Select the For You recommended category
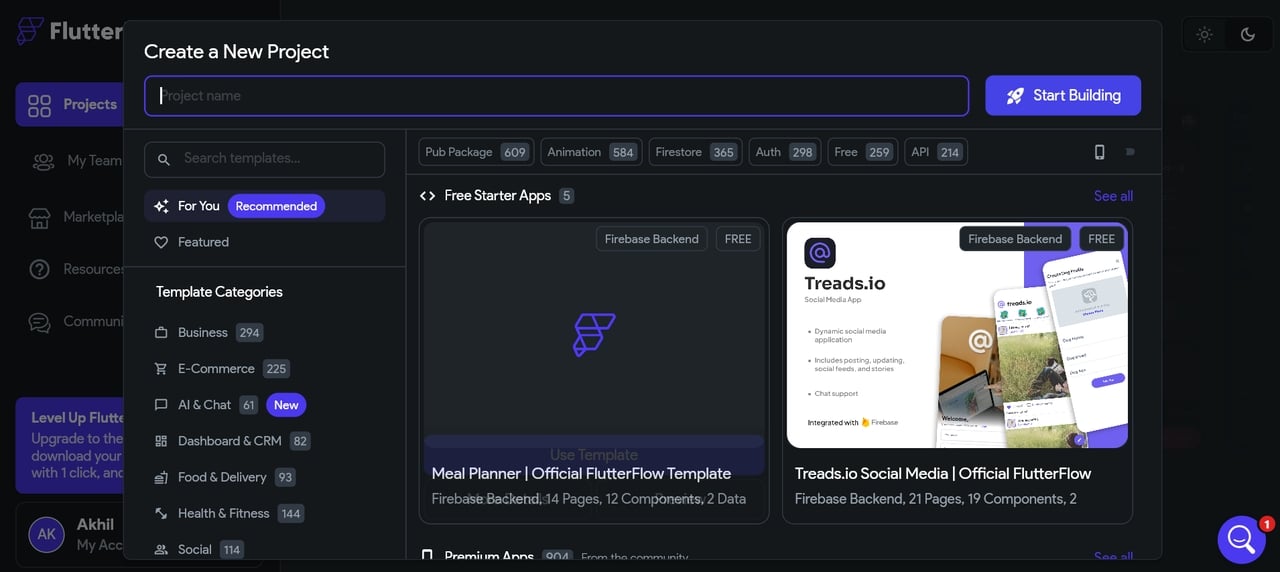The width and height of the screenshot is (1280, 572). pyautogui.click(x=264, y=206)
